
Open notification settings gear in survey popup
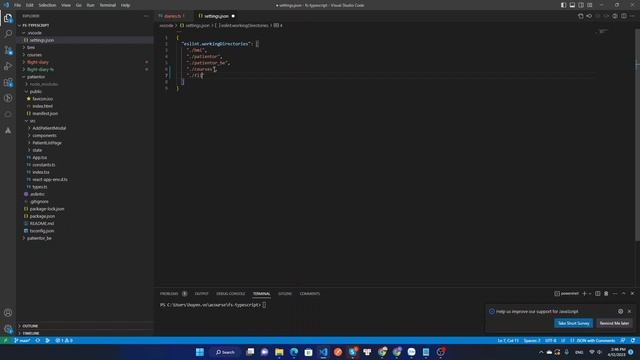click(620, 311)
